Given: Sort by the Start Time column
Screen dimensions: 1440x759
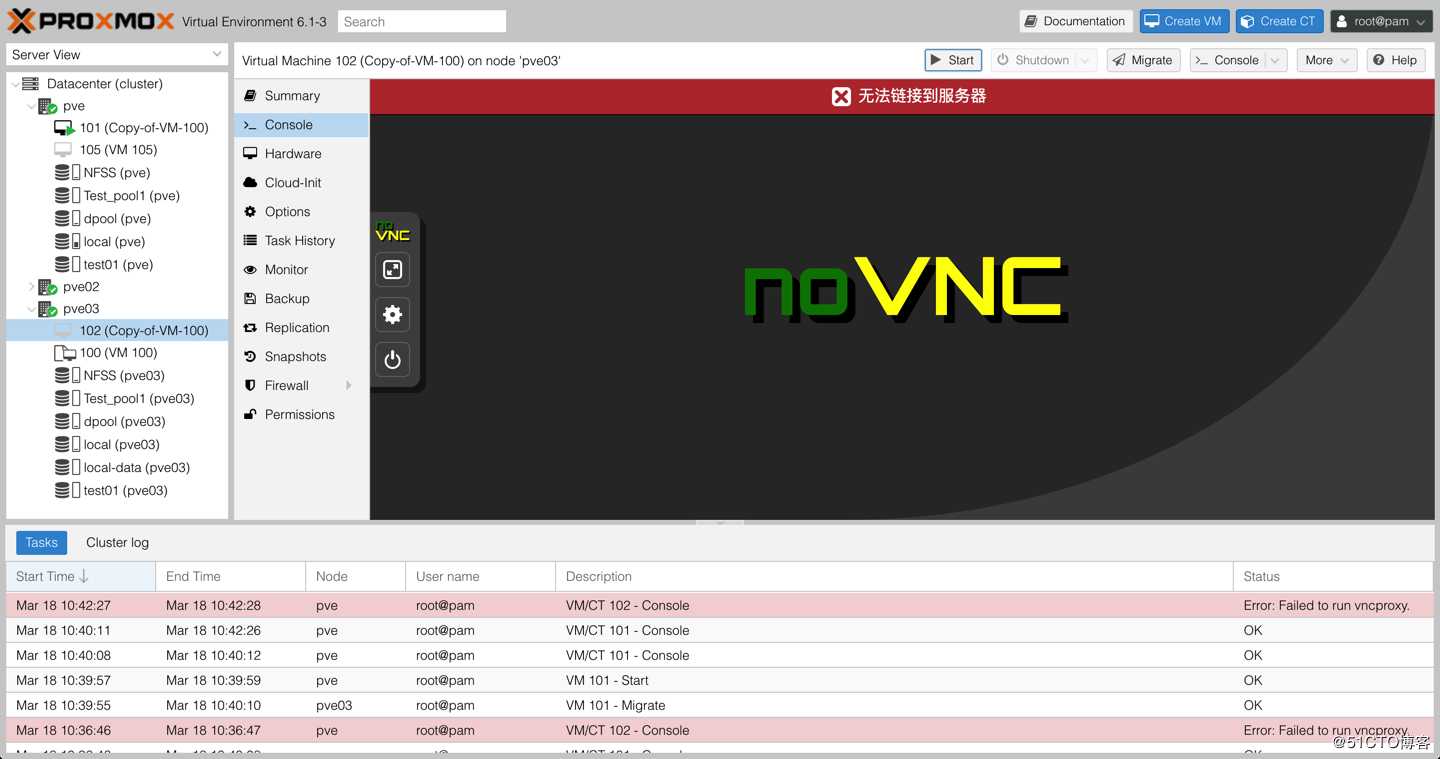Looking at the screenshot, I should point(81,576).
